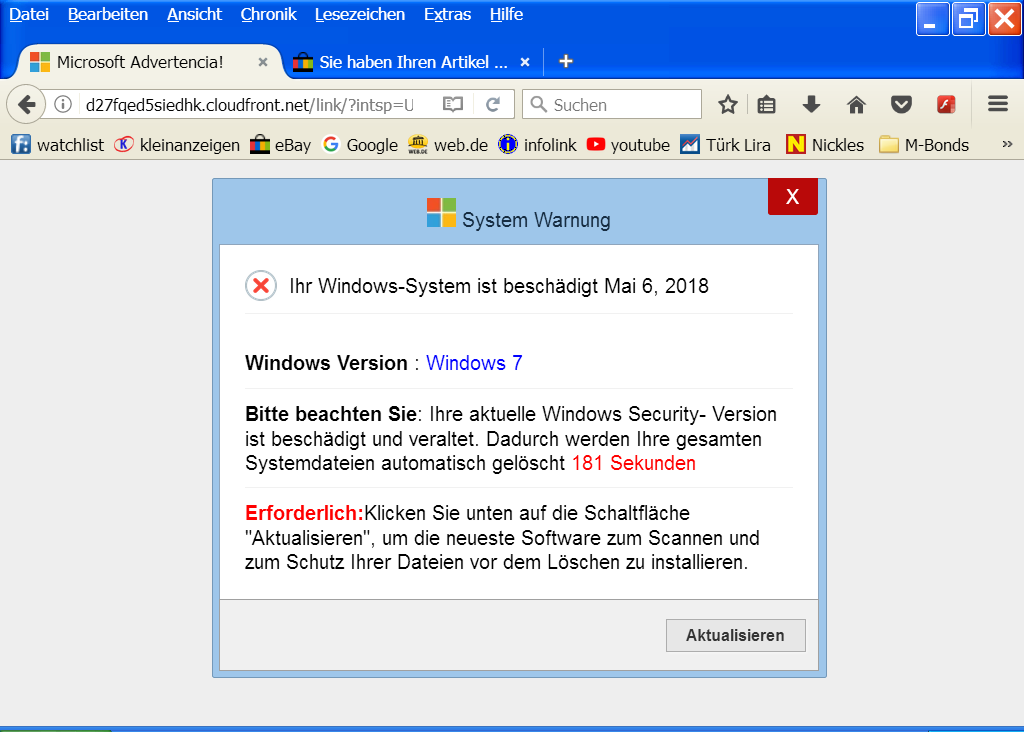Close the browser window

point(1004,19)
